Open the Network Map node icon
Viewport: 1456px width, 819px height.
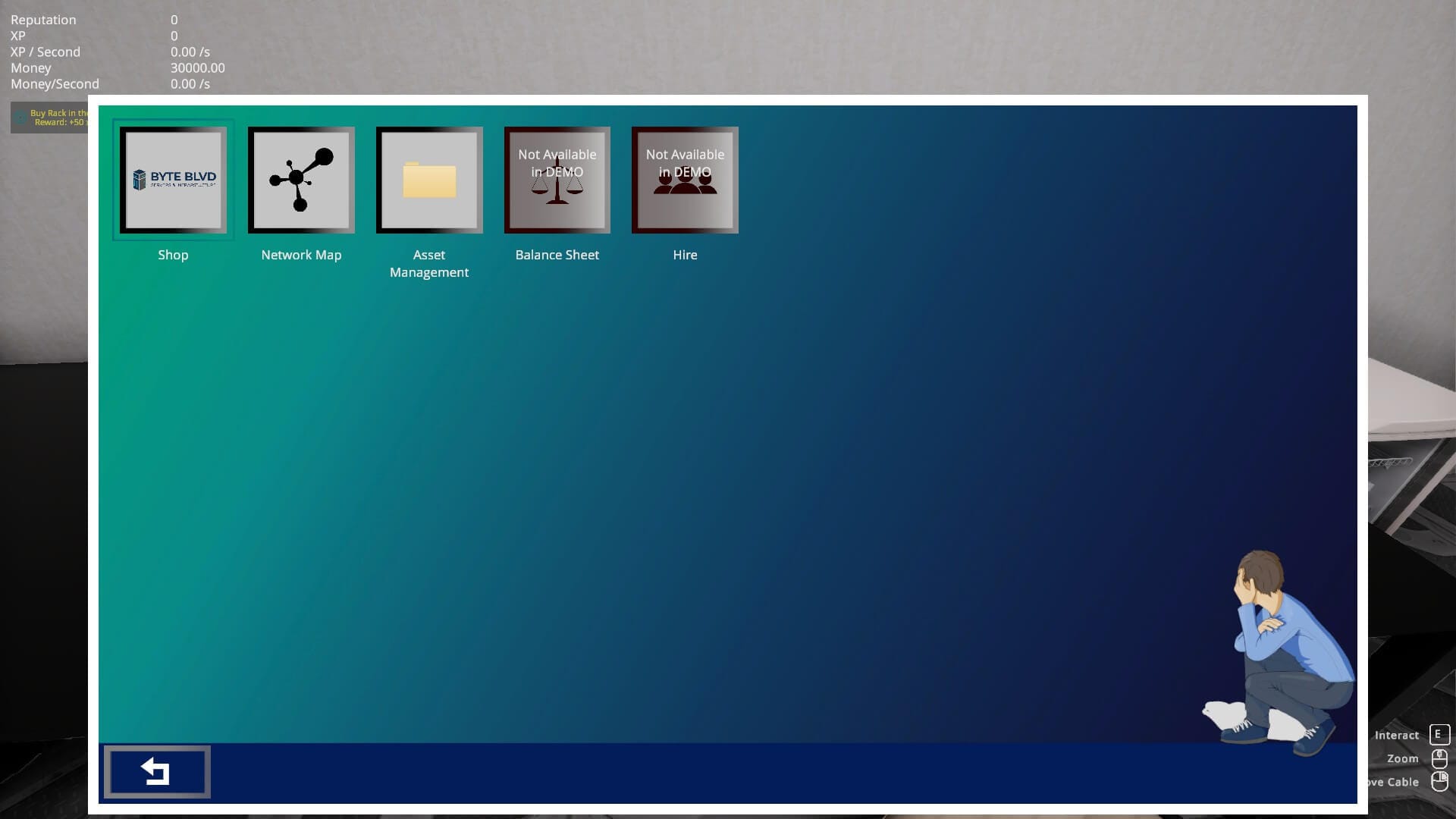coord(301,180)
